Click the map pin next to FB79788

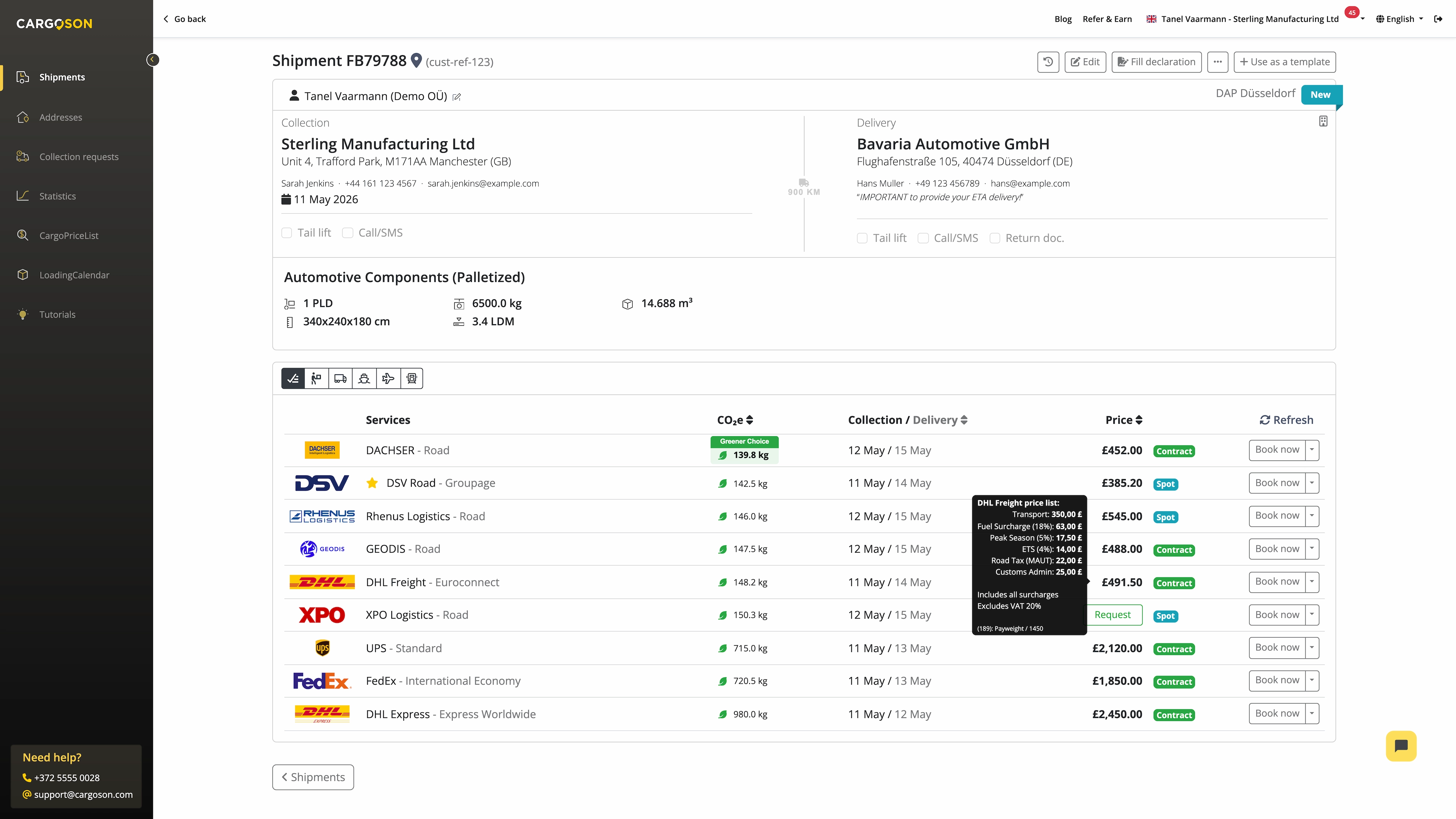(x=416, y=60)
